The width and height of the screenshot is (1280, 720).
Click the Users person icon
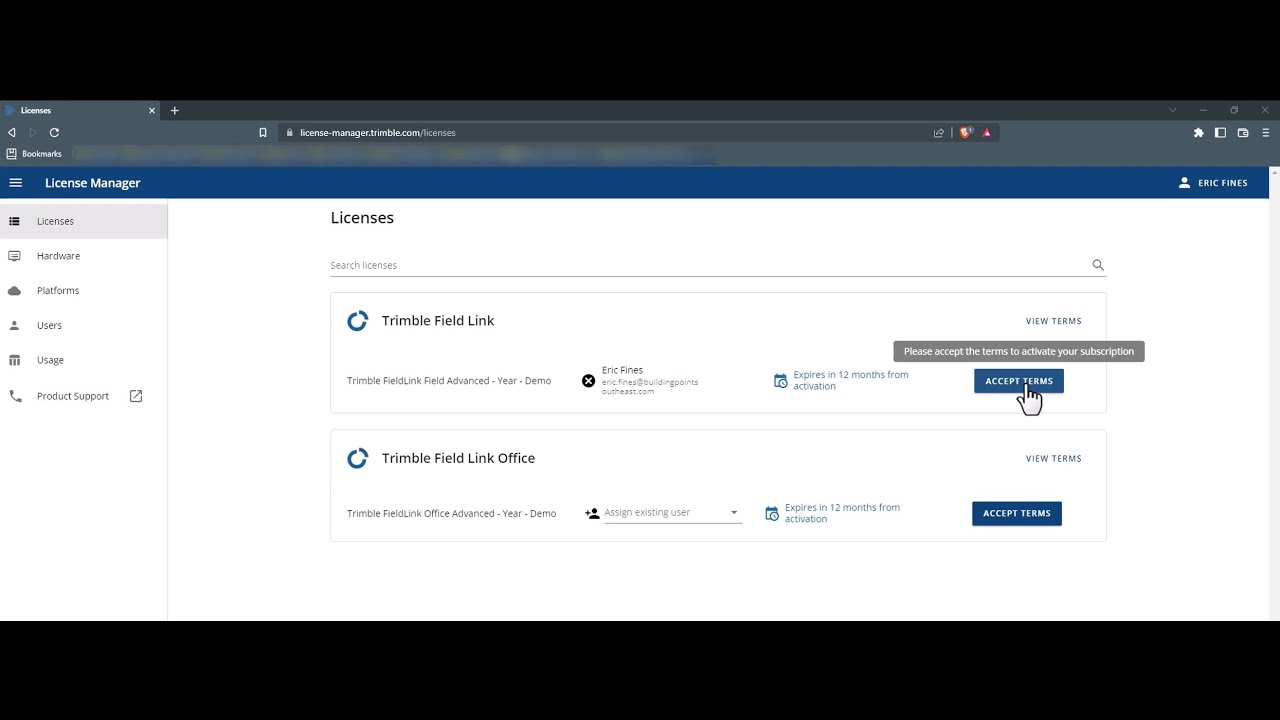click(14, 325)
